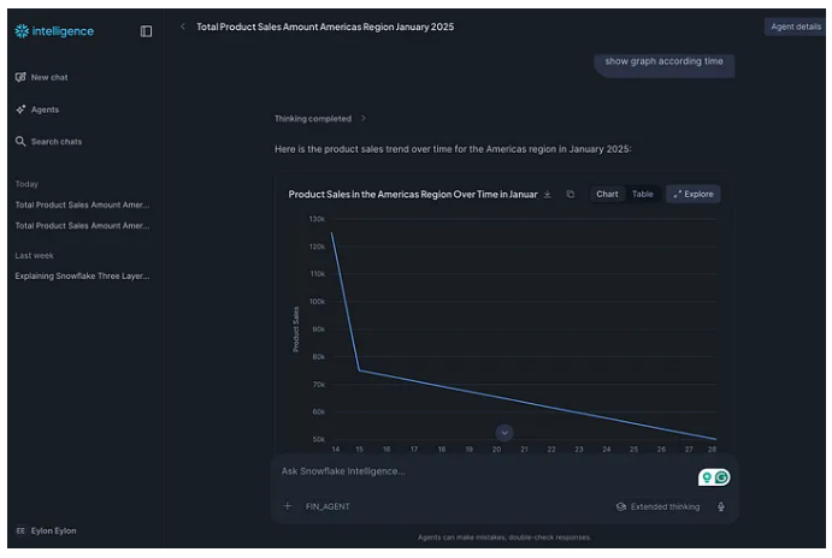
Task: Open Explaining Snowflake Three Layer chat
Action: click(x=82, y=276)
